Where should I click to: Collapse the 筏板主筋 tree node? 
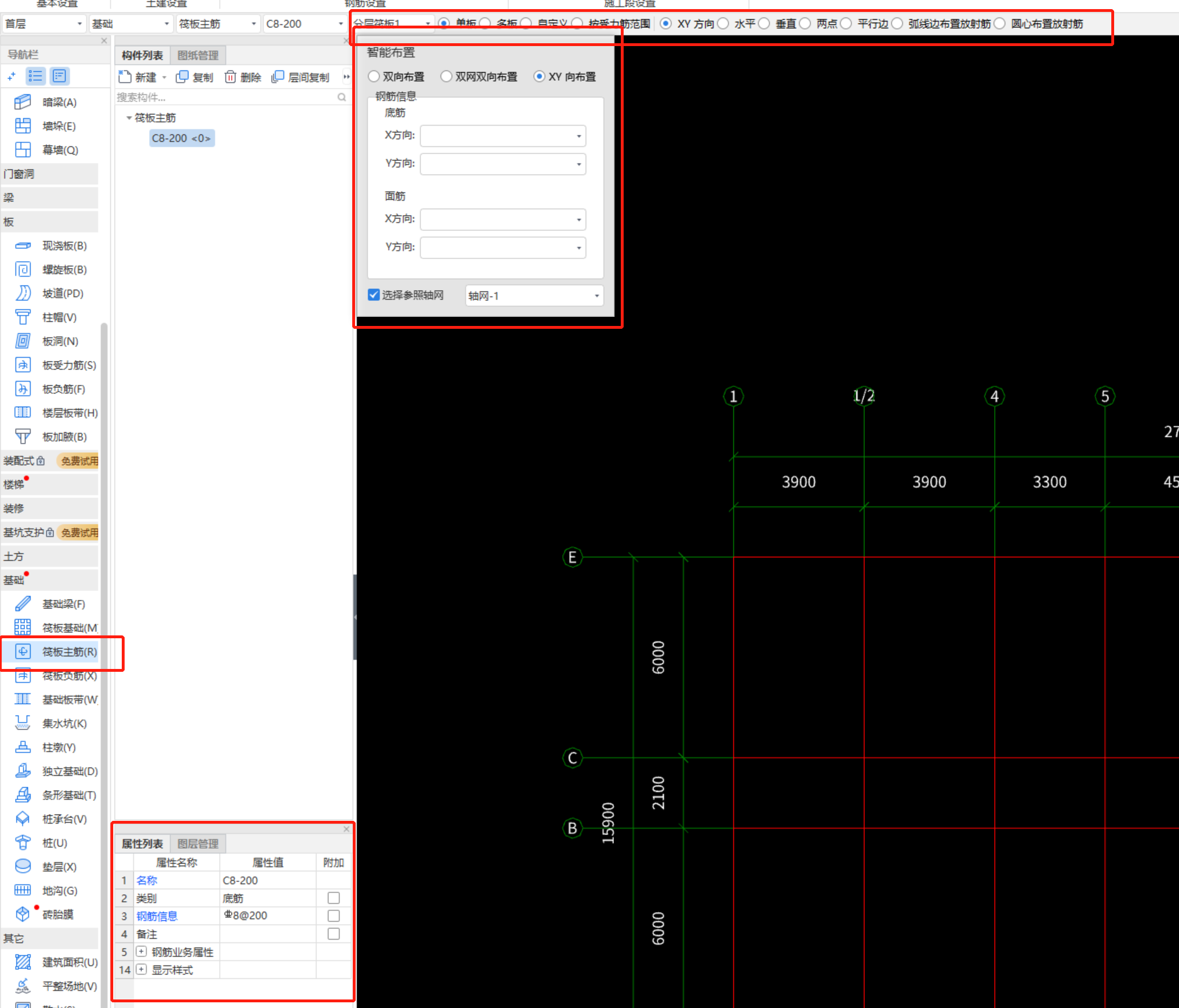pyautogui.click(x=129, y=118)
